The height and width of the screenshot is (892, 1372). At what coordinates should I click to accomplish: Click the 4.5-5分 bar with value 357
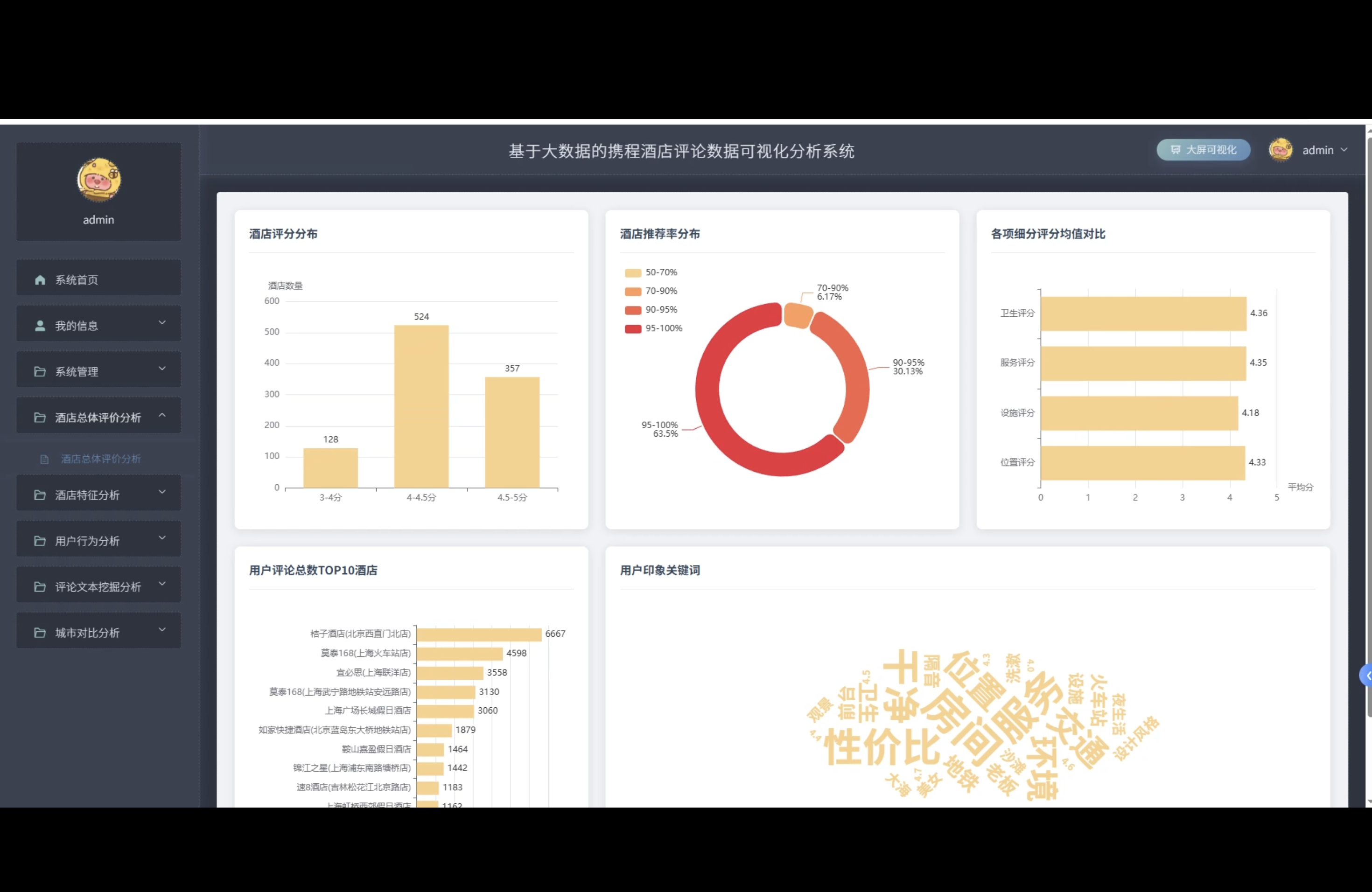pyautogui.click(x=512, y=432)
